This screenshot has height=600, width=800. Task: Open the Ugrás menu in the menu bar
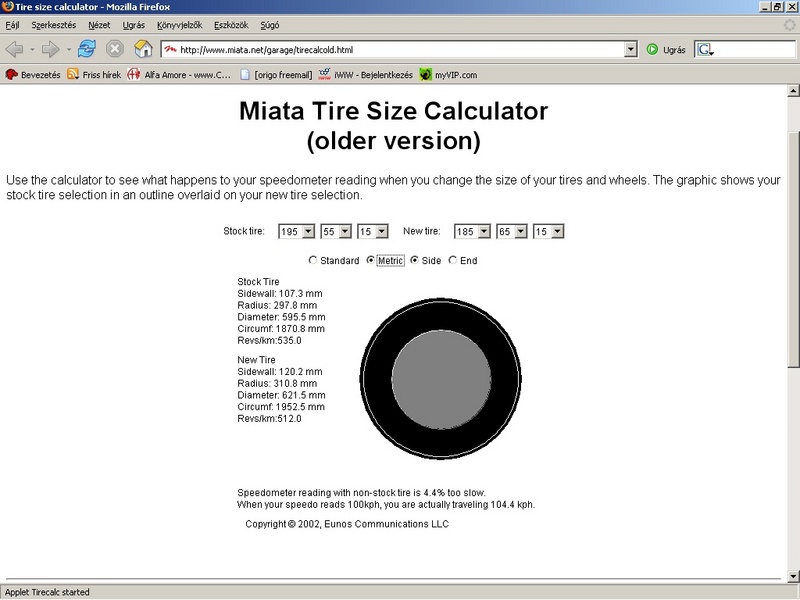tap(134, 25)
